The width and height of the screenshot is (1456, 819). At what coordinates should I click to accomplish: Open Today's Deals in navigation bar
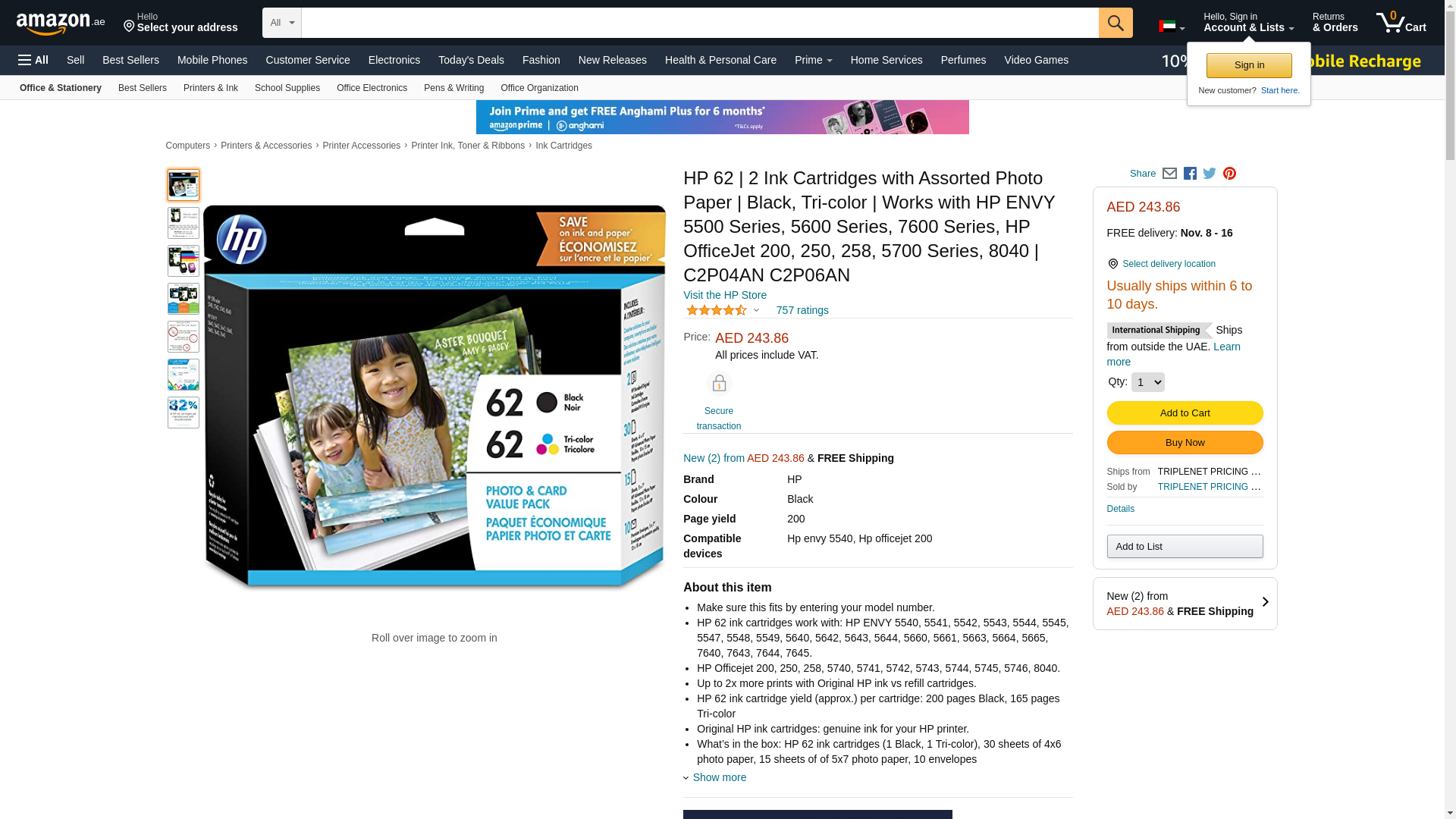tap(471, 60)
